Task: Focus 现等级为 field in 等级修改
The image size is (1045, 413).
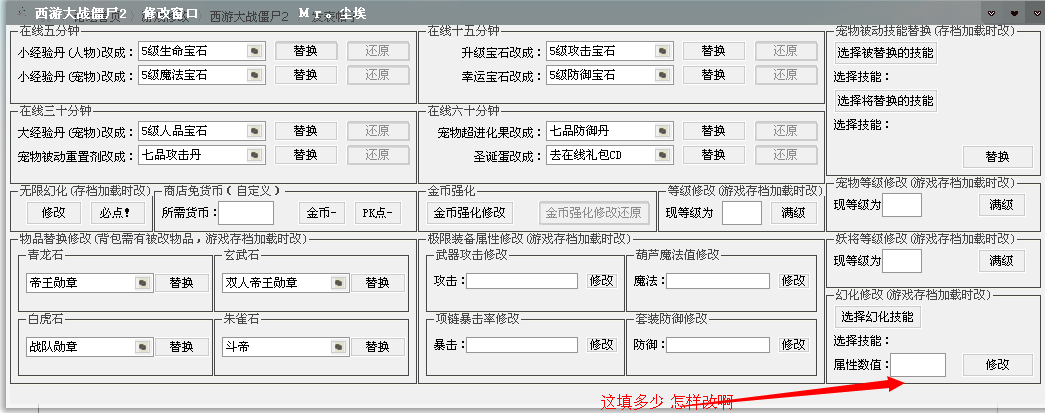Action: (742, 213)
